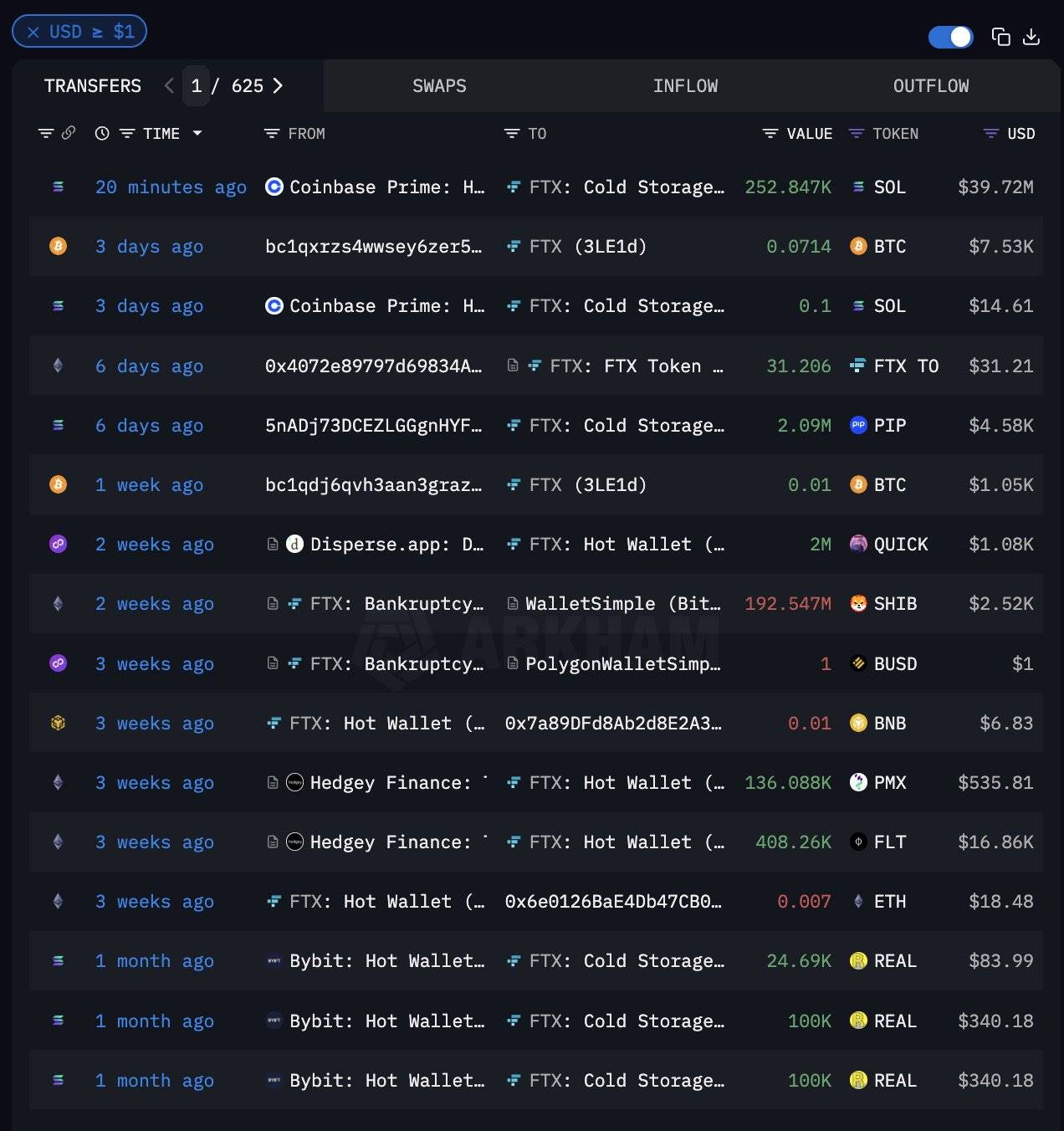The width and height of the screenshot is (1064, 1131).
Task: Click the download icon at top right
Action: click(x=1031, y=37)
